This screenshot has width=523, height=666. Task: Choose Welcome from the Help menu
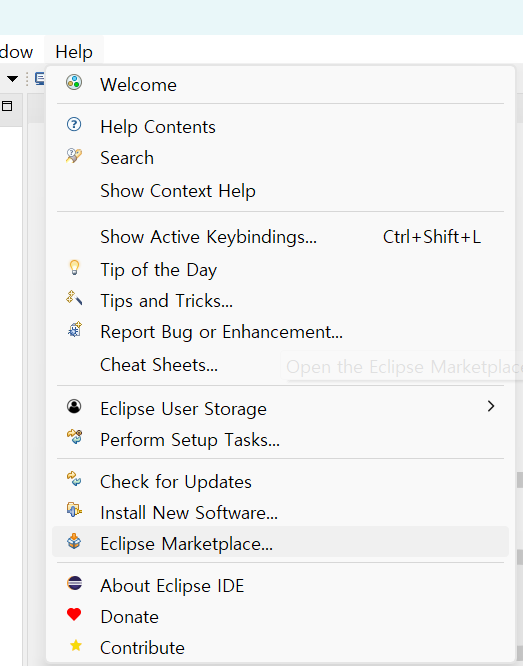[x=280, y=85]
